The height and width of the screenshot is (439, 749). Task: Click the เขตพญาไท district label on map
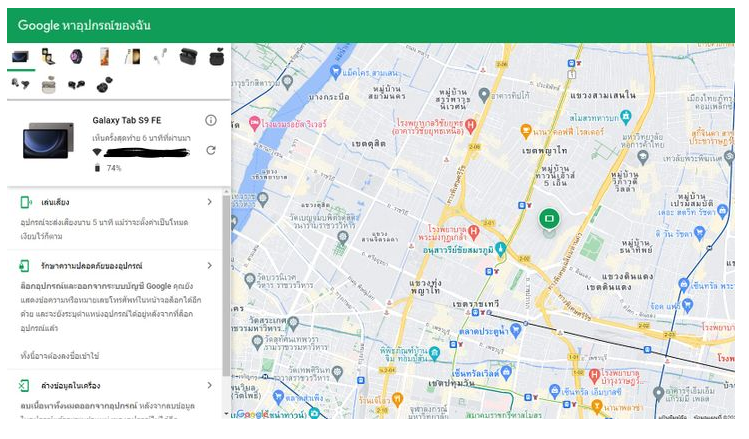coord(545,150)
